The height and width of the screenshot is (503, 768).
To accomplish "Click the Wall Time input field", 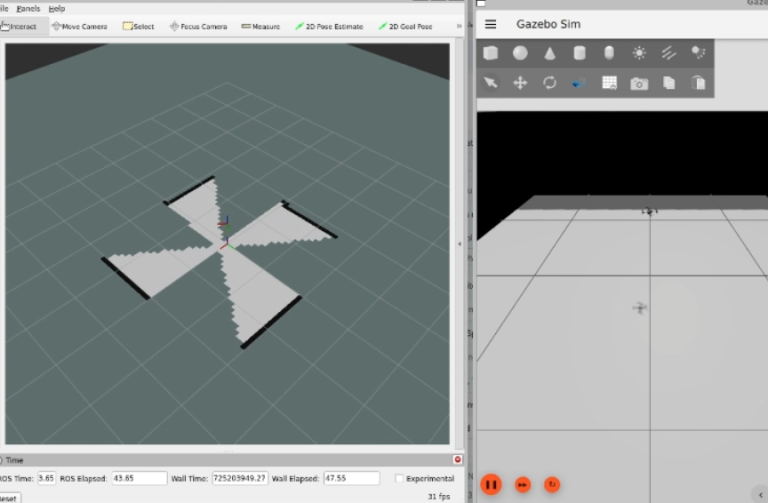I will (239, 479).
